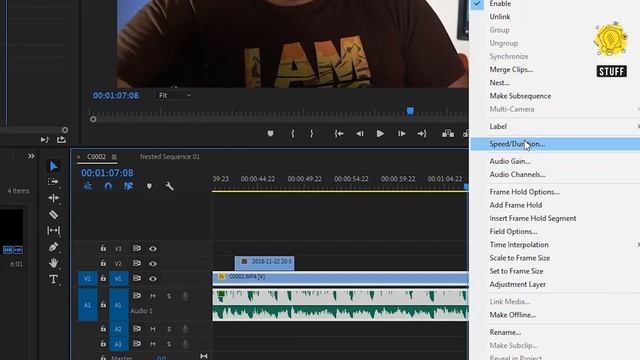Toggle lock on V2 track
Screen dimensions: 640x360
pyautogui.click(x=103, y=263)
